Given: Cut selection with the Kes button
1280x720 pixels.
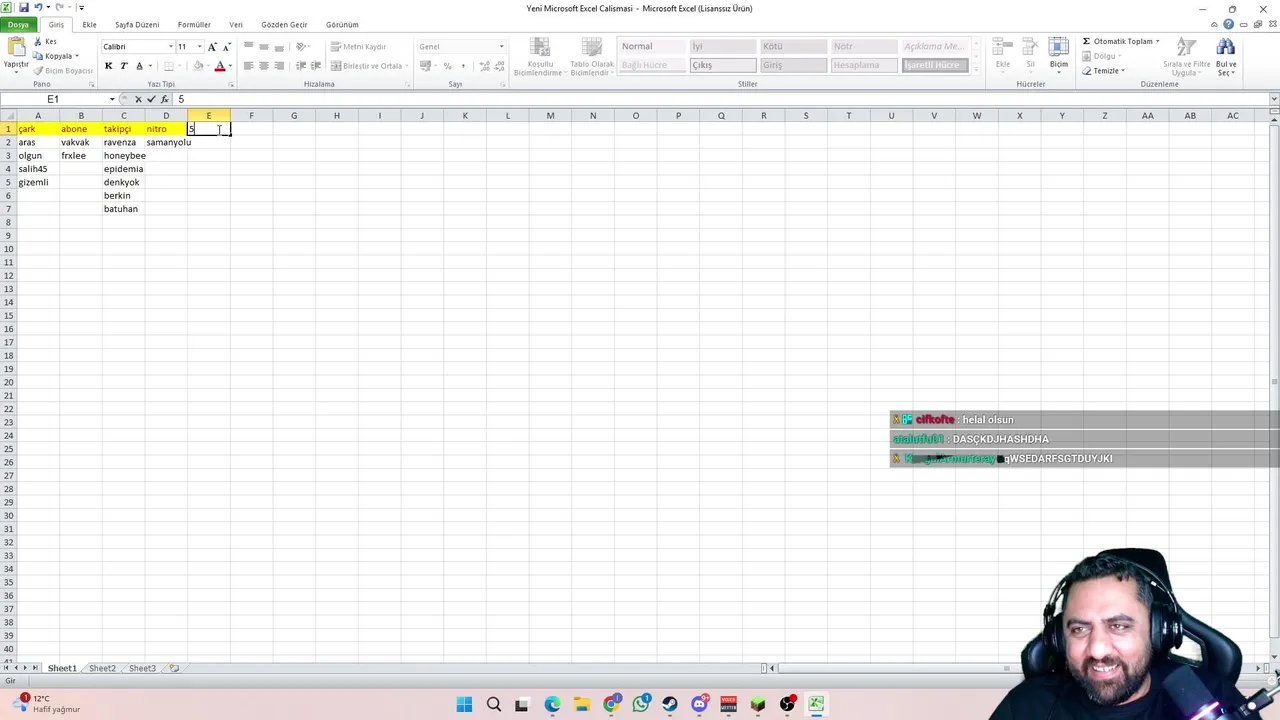Looking at the screenshot, I should (x=45, y=42).
